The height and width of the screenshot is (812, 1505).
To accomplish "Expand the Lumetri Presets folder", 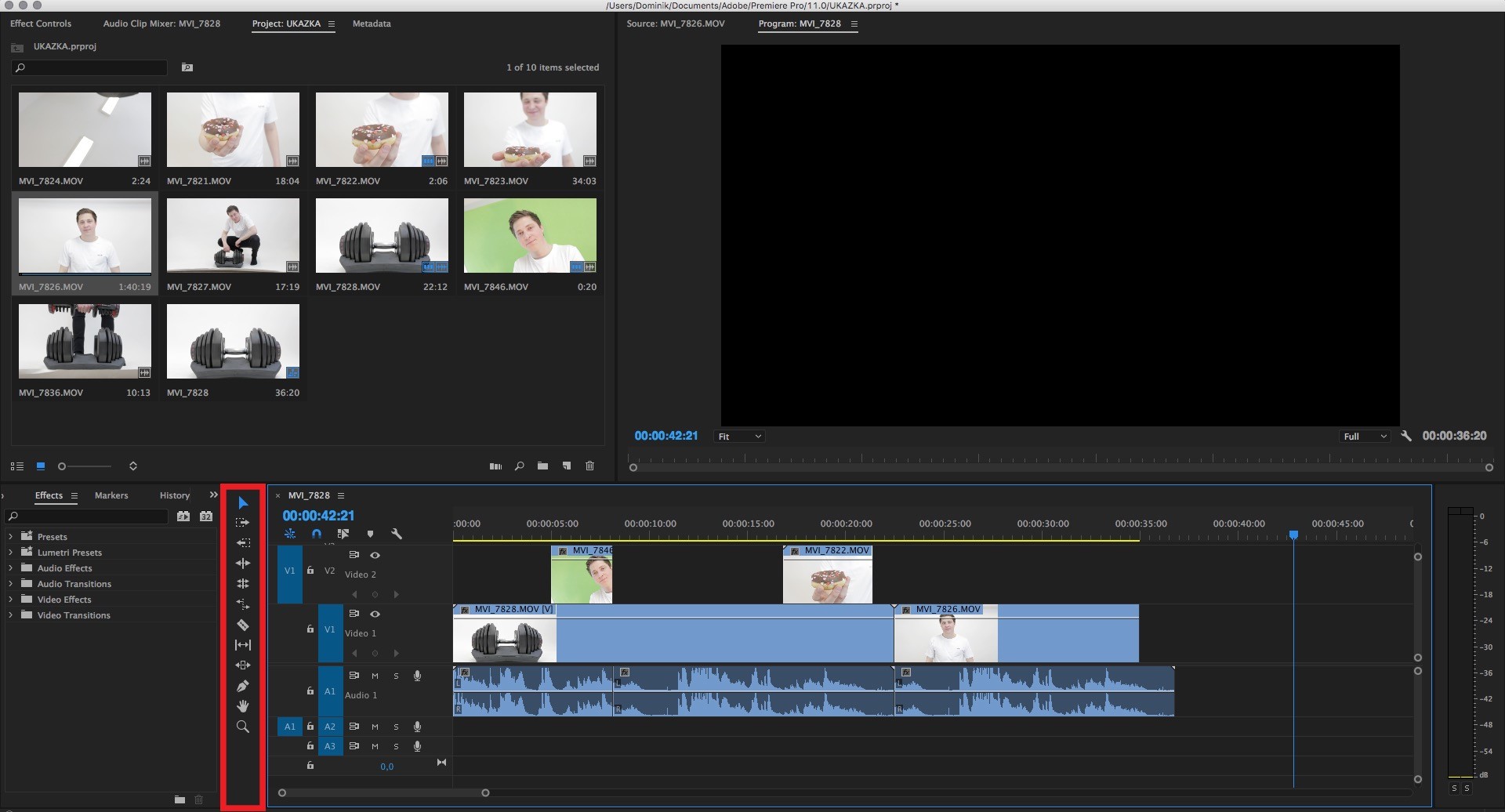I will (x=10, y=553).
